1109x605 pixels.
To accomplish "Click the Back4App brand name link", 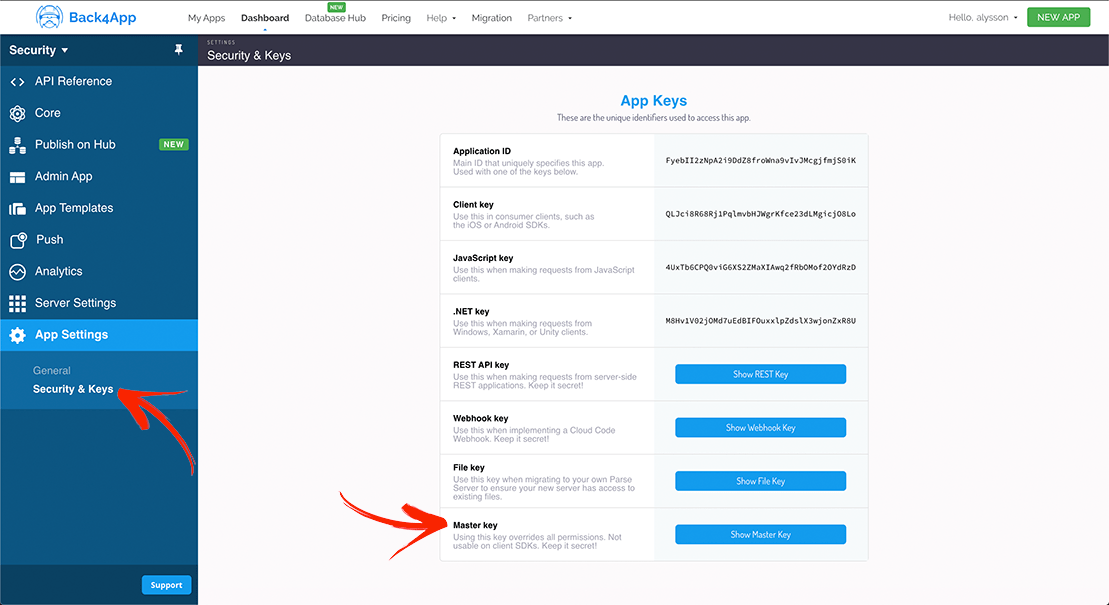I will [103, 18].
